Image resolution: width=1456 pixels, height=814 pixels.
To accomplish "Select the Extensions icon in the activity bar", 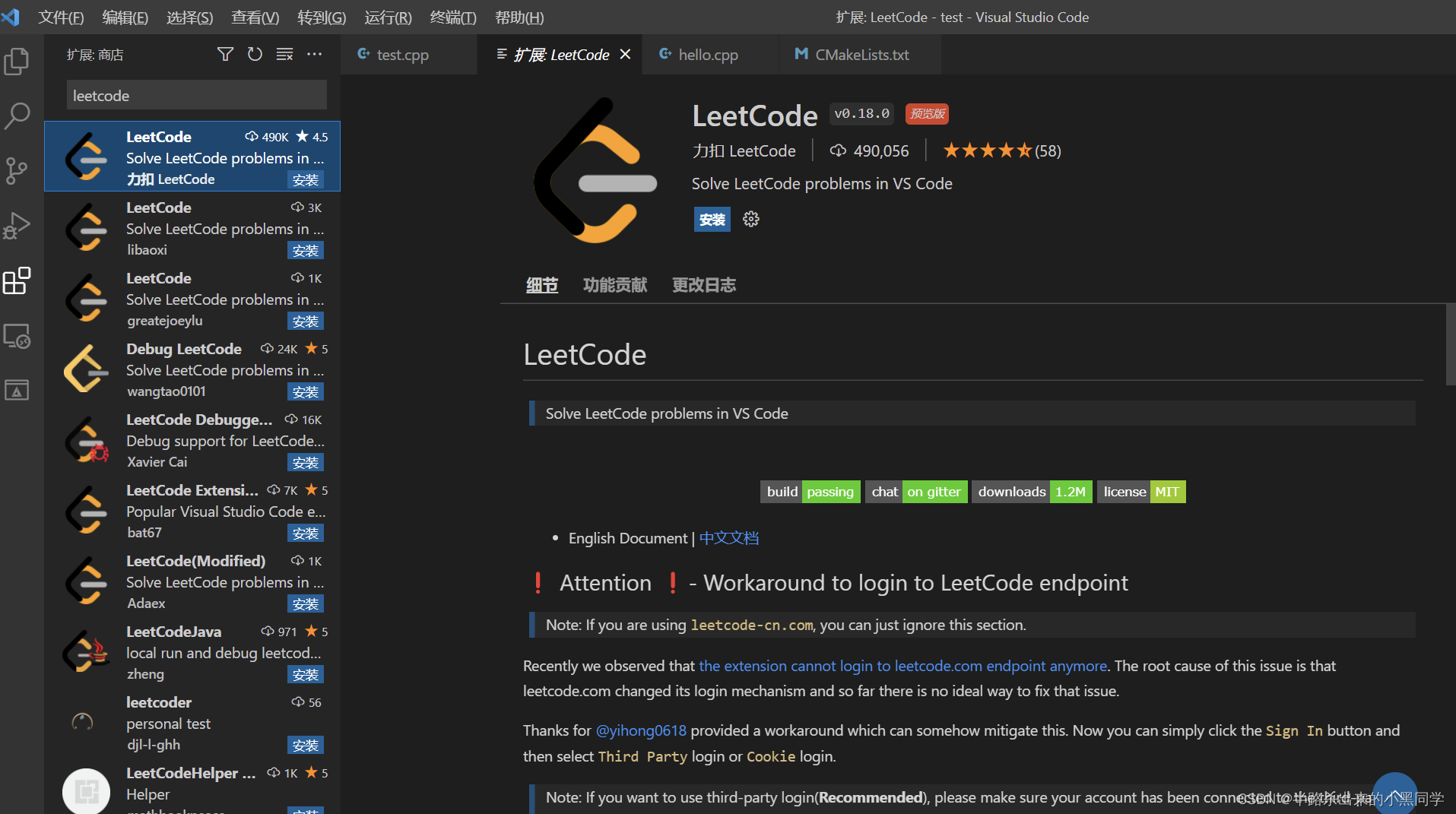I will [x=17, y=280].
